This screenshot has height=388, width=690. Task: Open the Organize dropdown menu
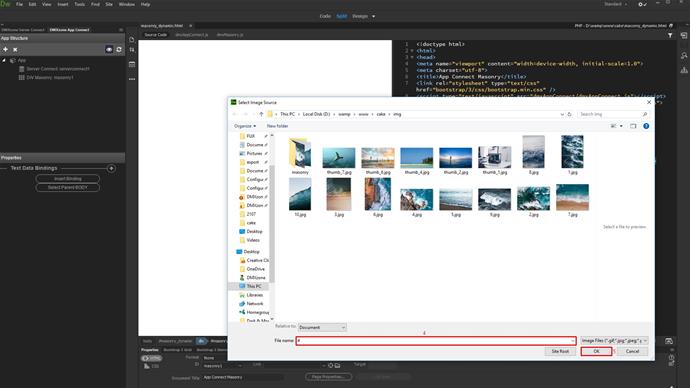tap(245, 126)
